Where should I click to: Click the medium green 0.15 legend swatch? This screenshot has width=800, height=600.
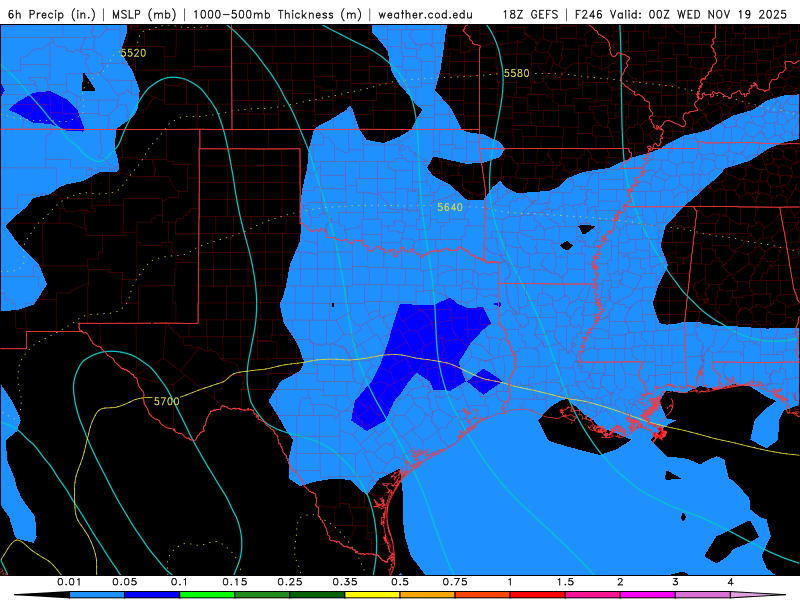click(x=262, y=595)
